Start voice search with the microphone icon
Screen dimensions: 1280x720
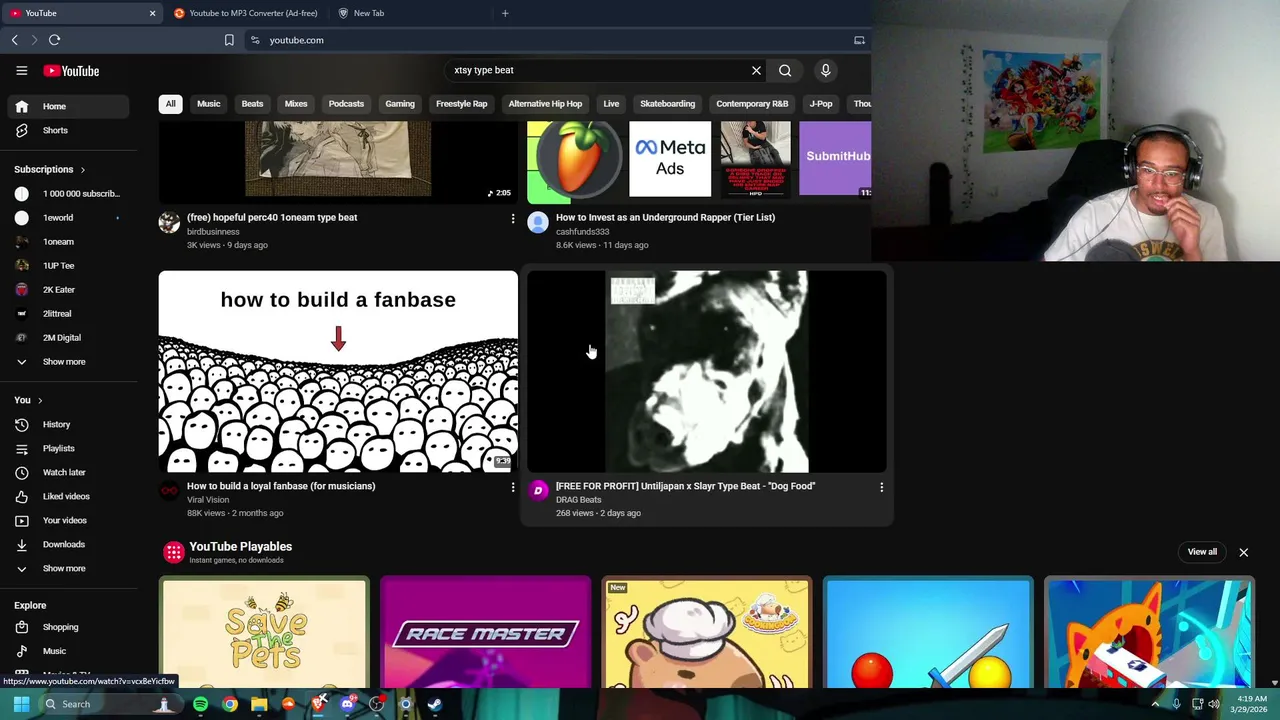(x=825, y=70)
